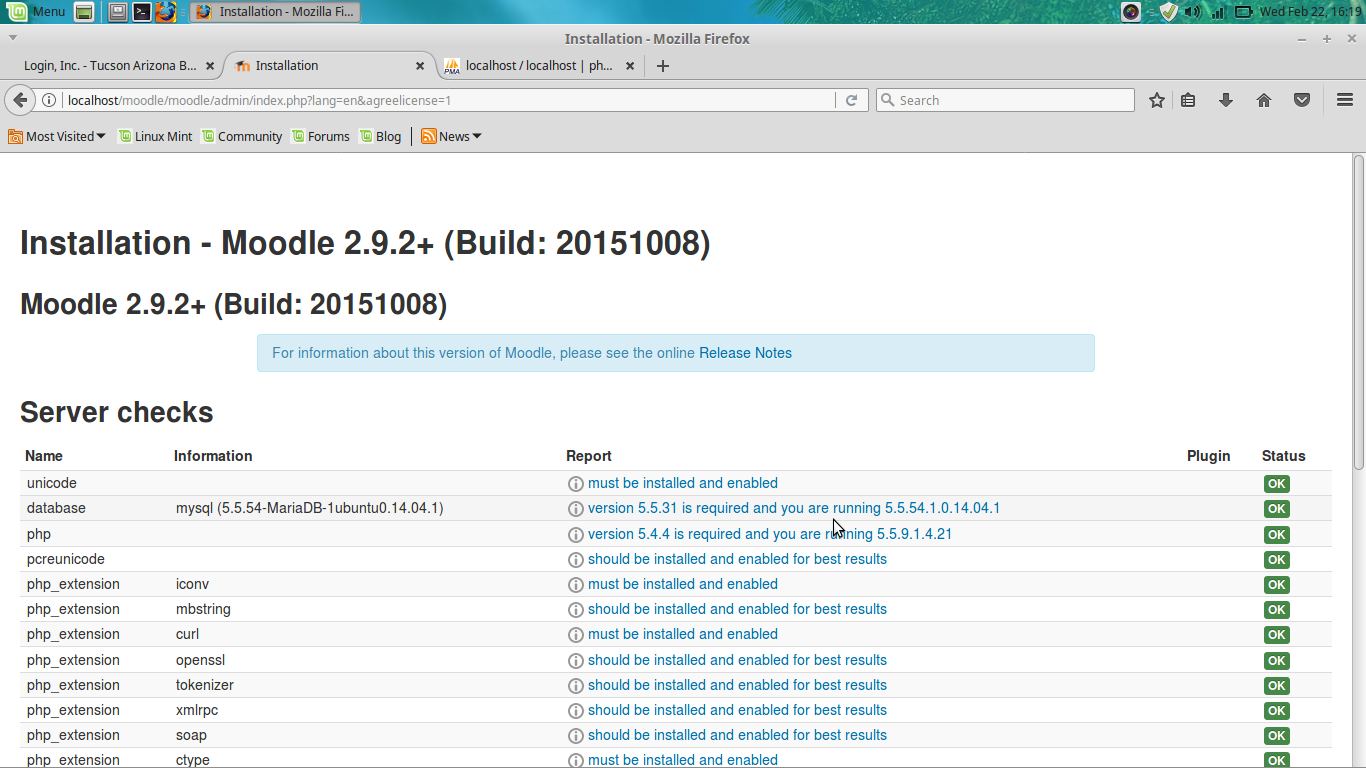Show the desktop via the taskbar icon
The image size is (1366, 768).
tap(118, 11)
